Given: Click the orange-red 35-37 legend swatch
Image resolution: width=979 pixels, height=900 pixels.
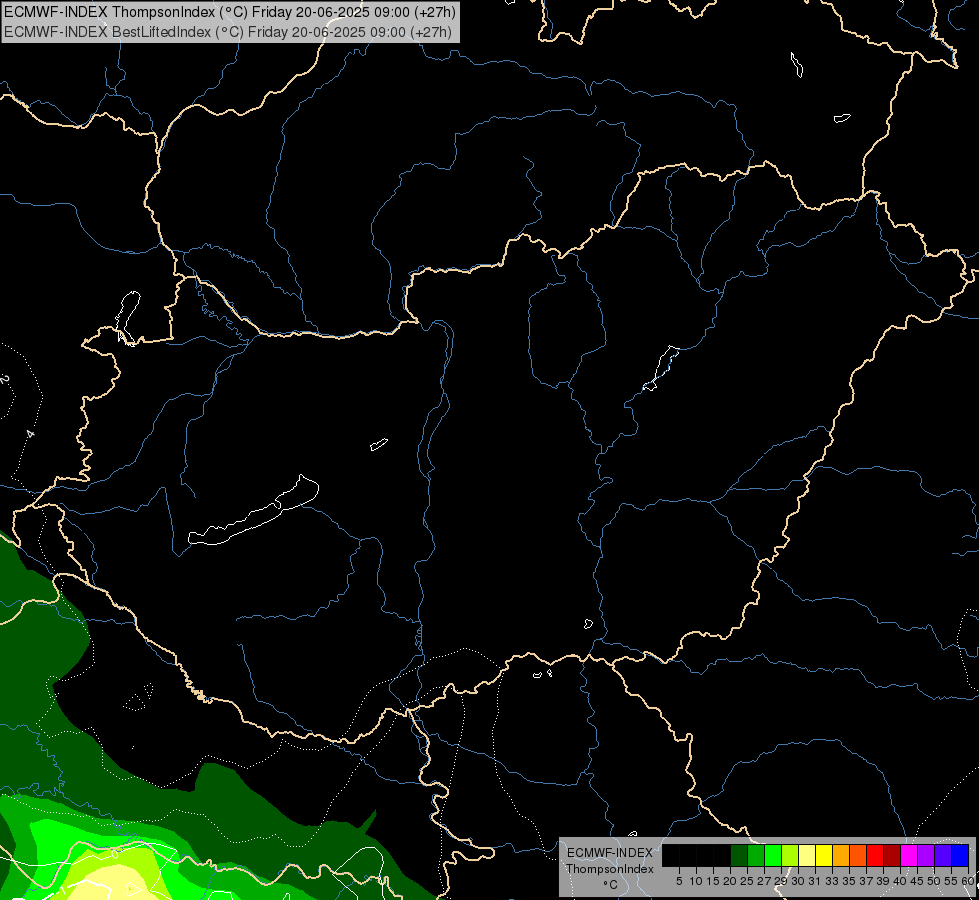Looking at the screenshot, I should 858,856.
